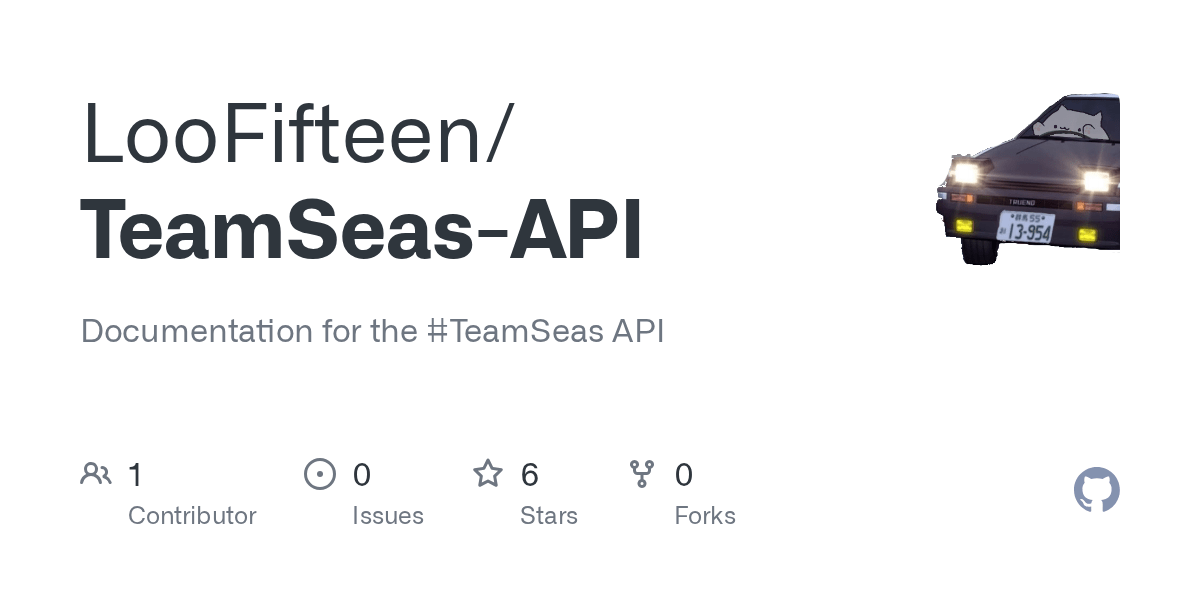Click the "Issues" label
The image size is (1200, 600).
click(388, 516)
